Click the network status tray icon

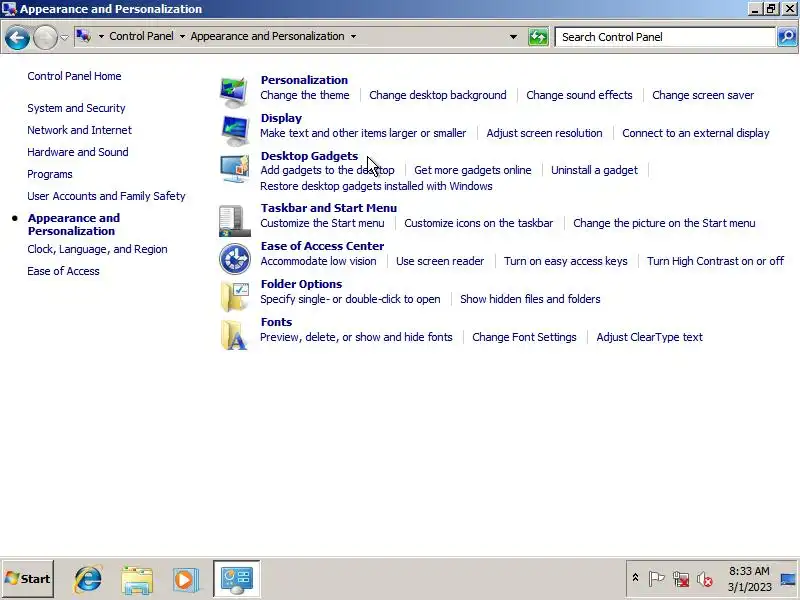point(681,579)
